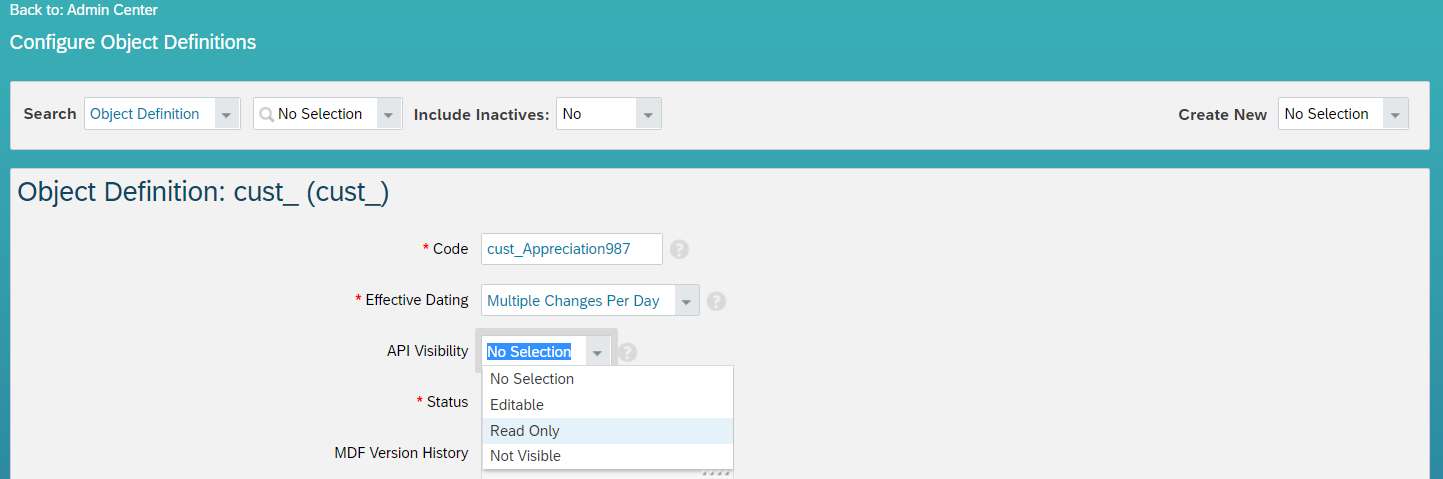Open the Object Definition search type dropdown
Viewport: 1443px width, 479px height.
coord(227,114)
